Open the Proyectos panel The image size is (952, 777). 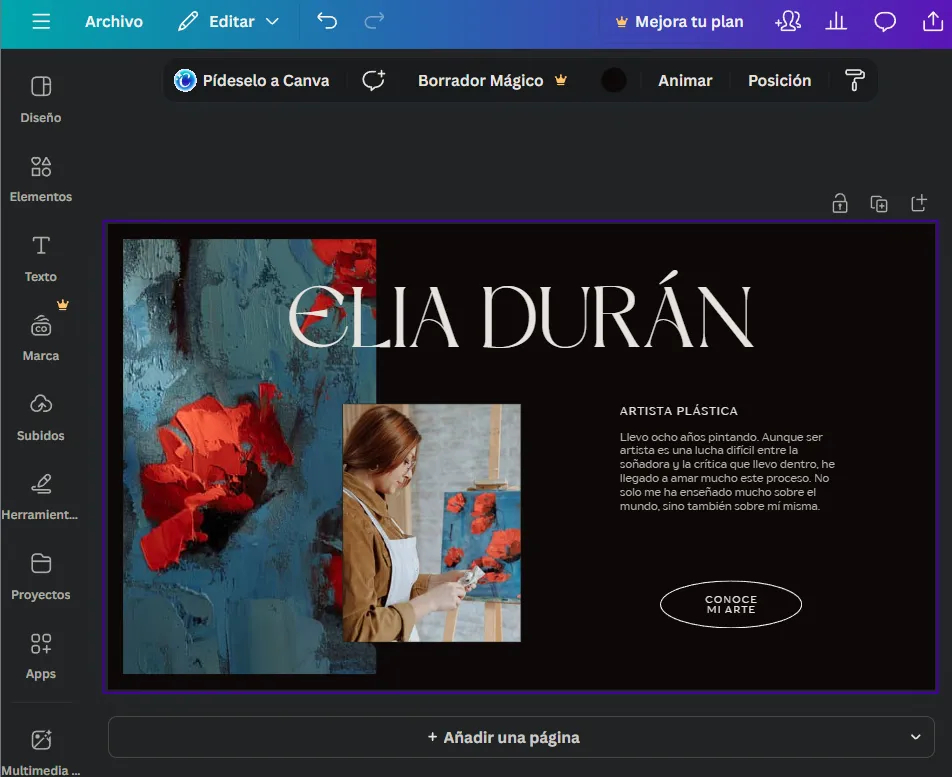[40, 574]
